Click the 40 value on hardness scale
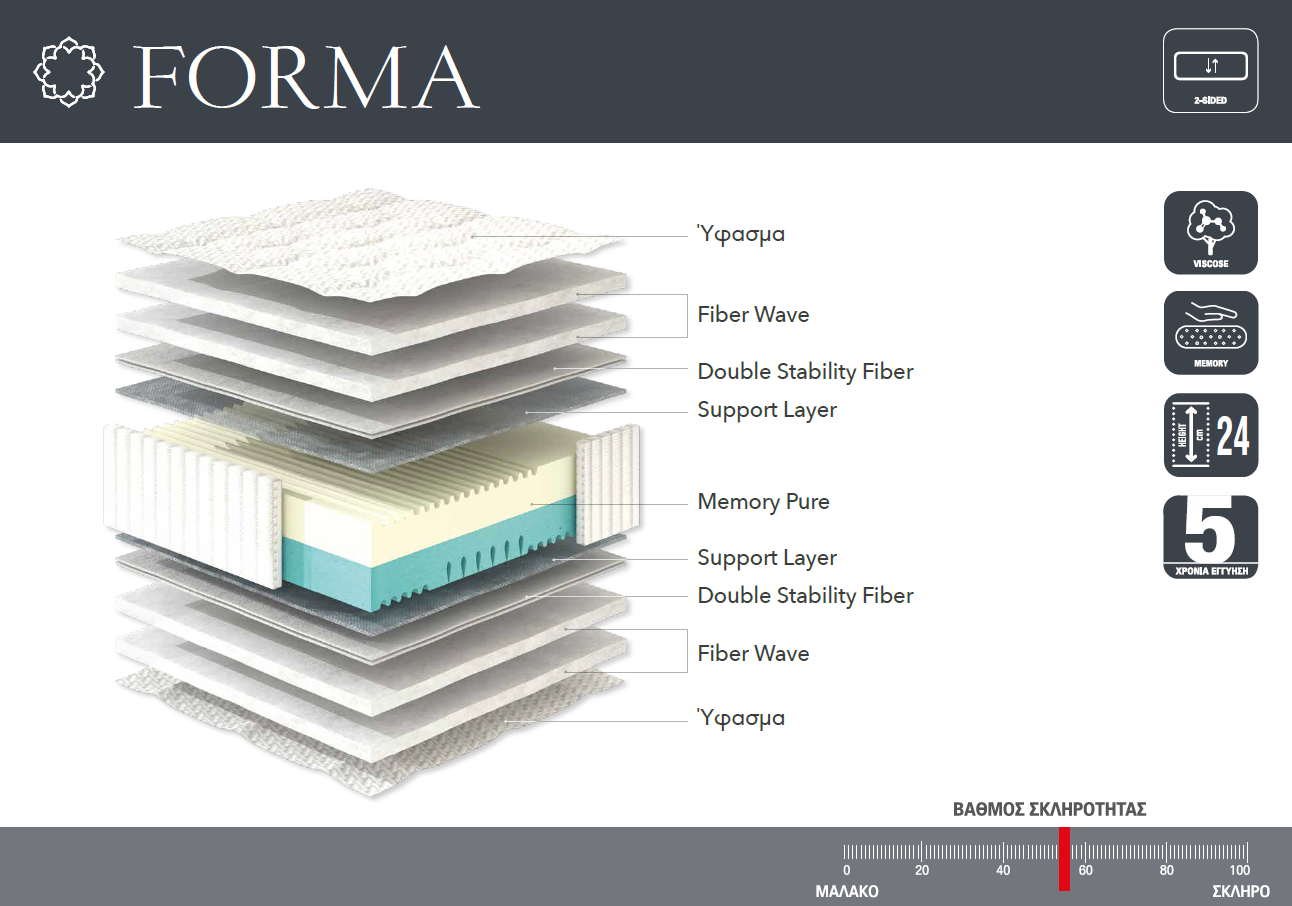This screenshot has width=1292, height=906. (x=1003, y=871)
